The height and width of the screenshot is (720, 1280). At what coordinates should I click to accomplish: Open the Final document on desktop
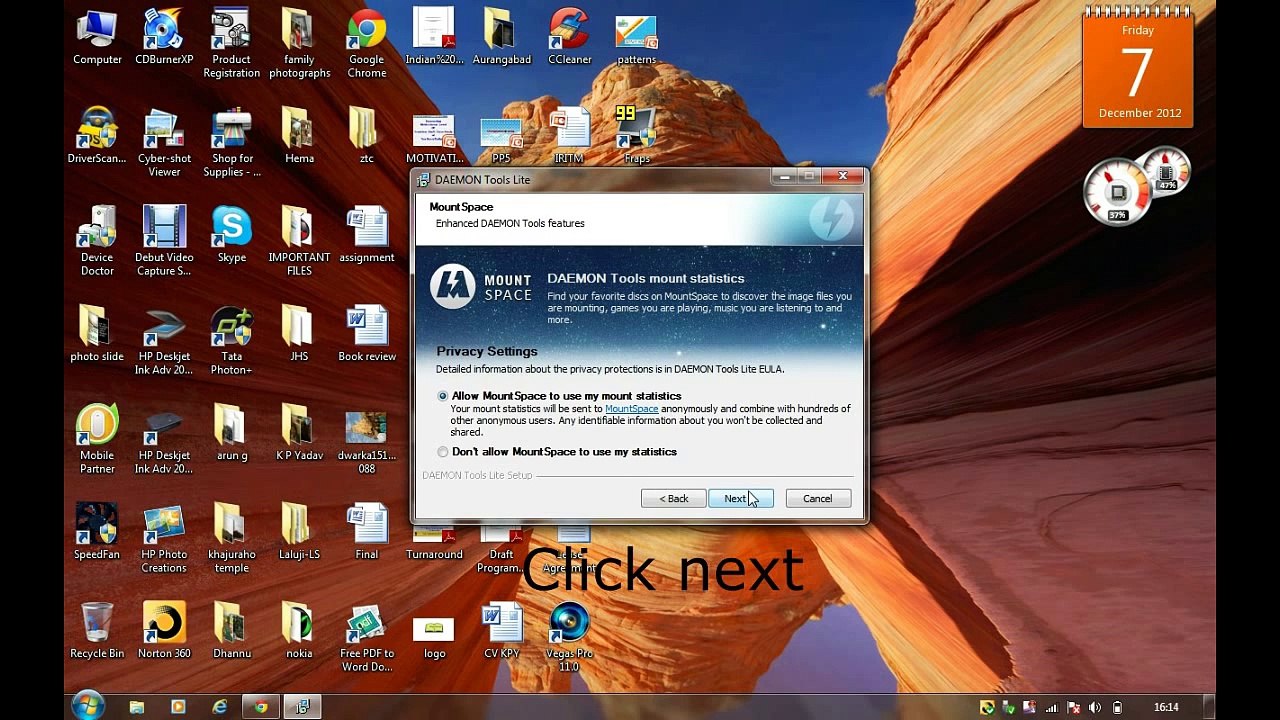(x=367, y=532)
